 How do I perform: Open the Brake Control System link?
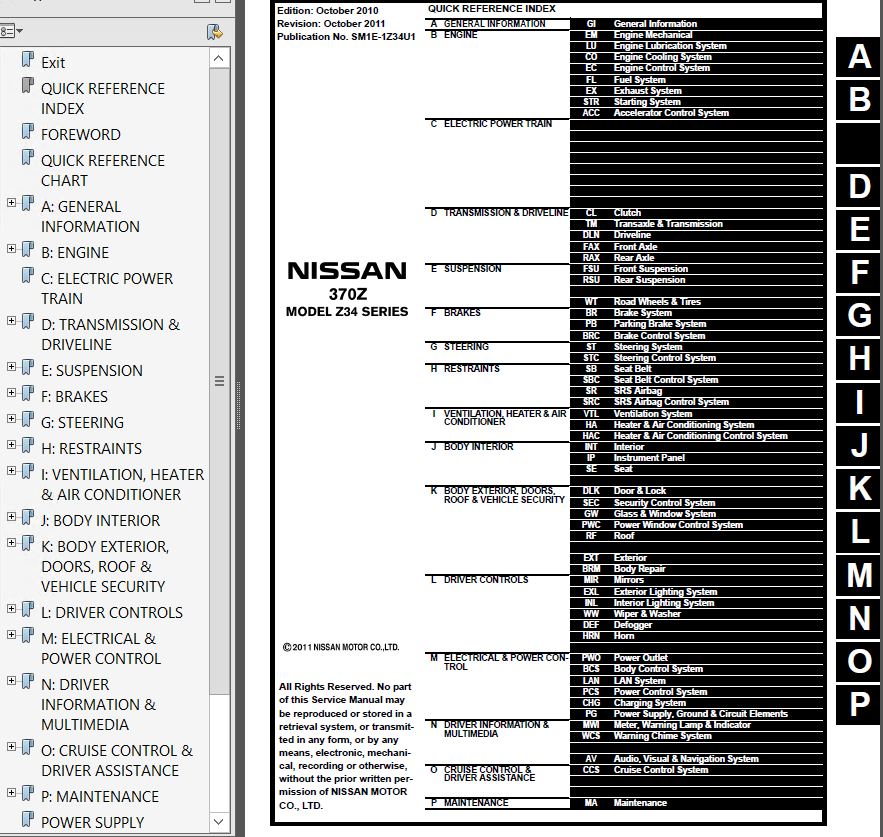coord(659,336)
